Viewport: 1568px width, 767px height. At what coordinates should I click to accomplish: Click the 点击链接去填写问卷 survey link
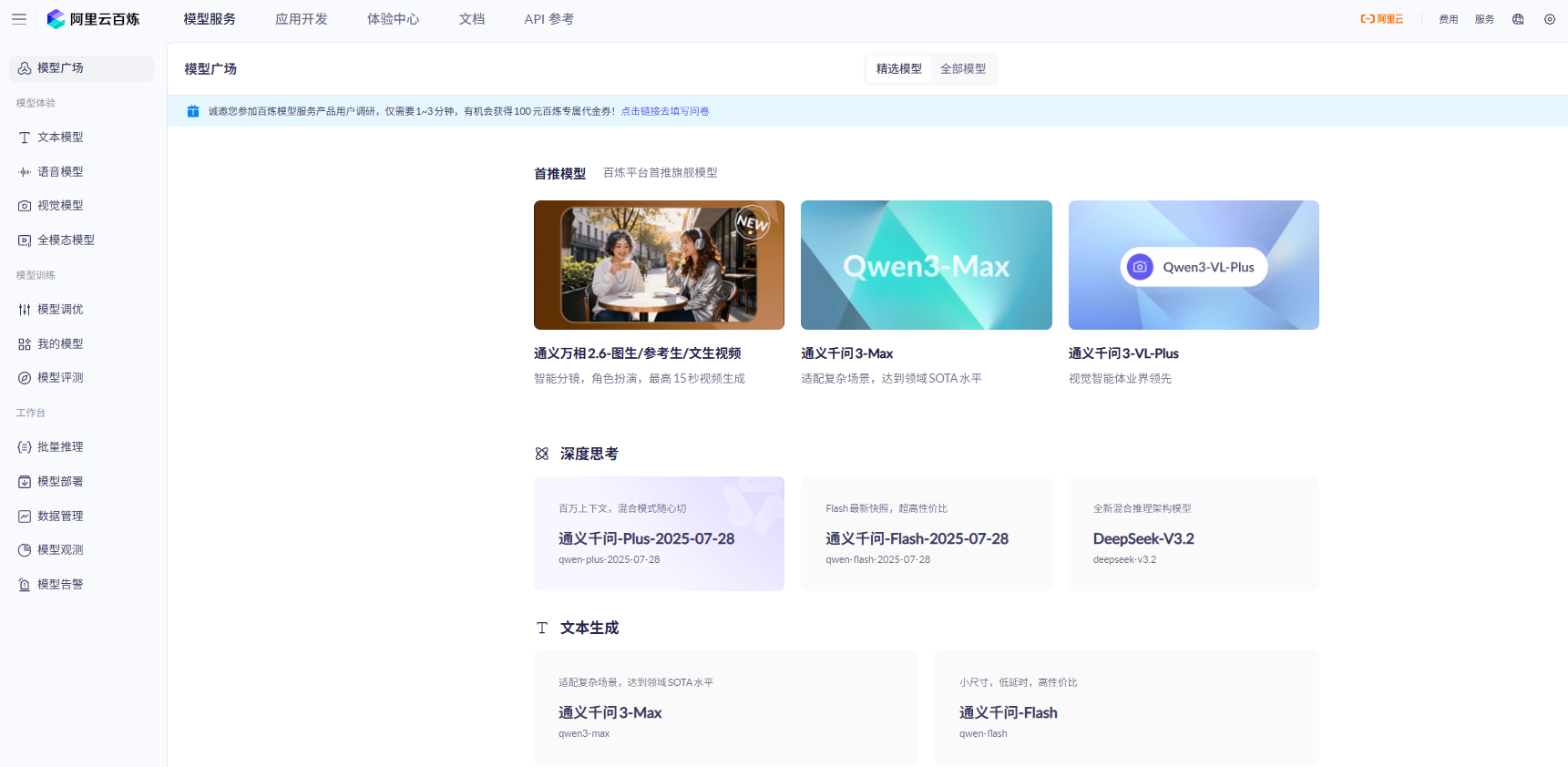[665, 111]
